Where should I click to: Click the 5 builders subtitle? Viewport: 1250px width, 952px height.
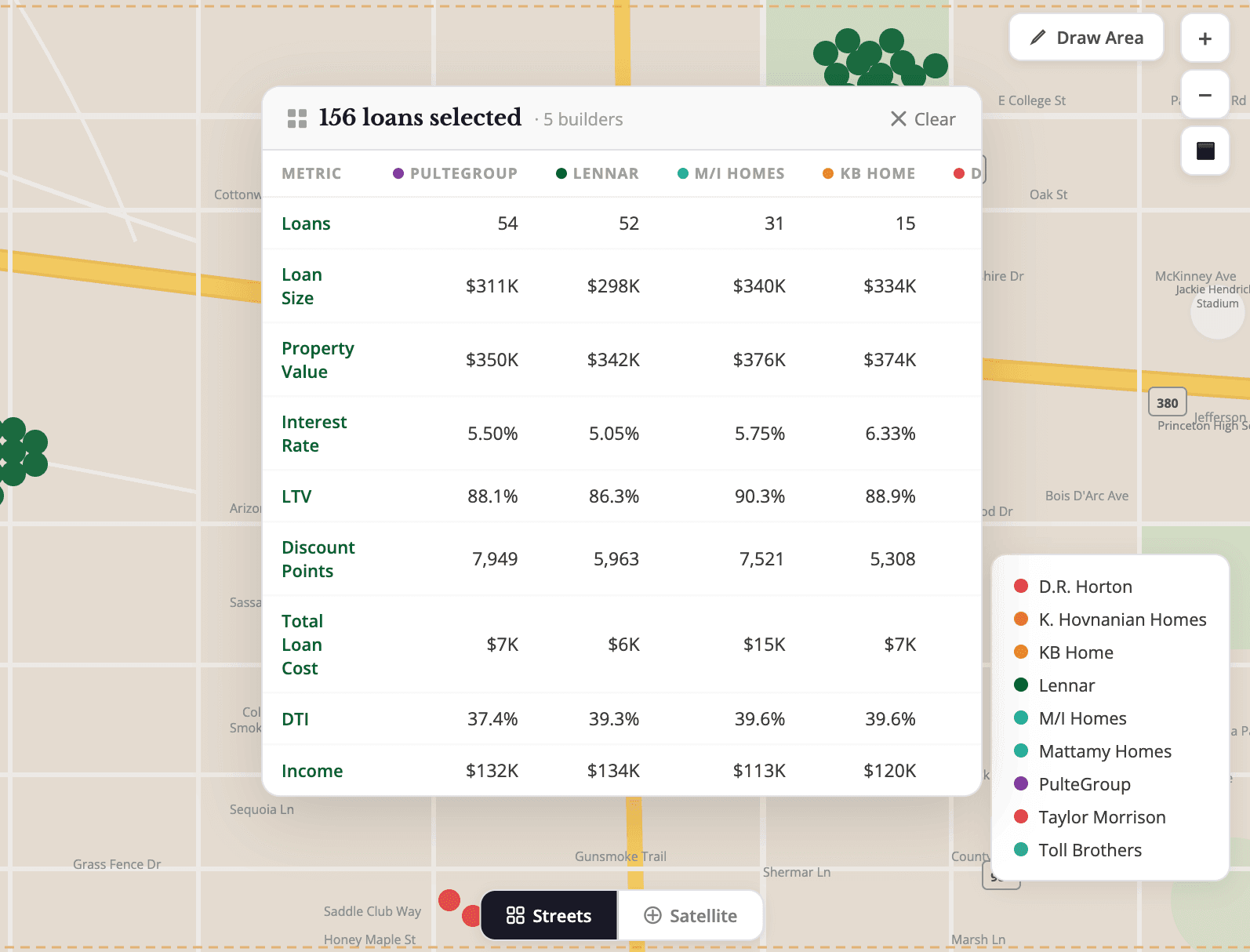(583, 119)
